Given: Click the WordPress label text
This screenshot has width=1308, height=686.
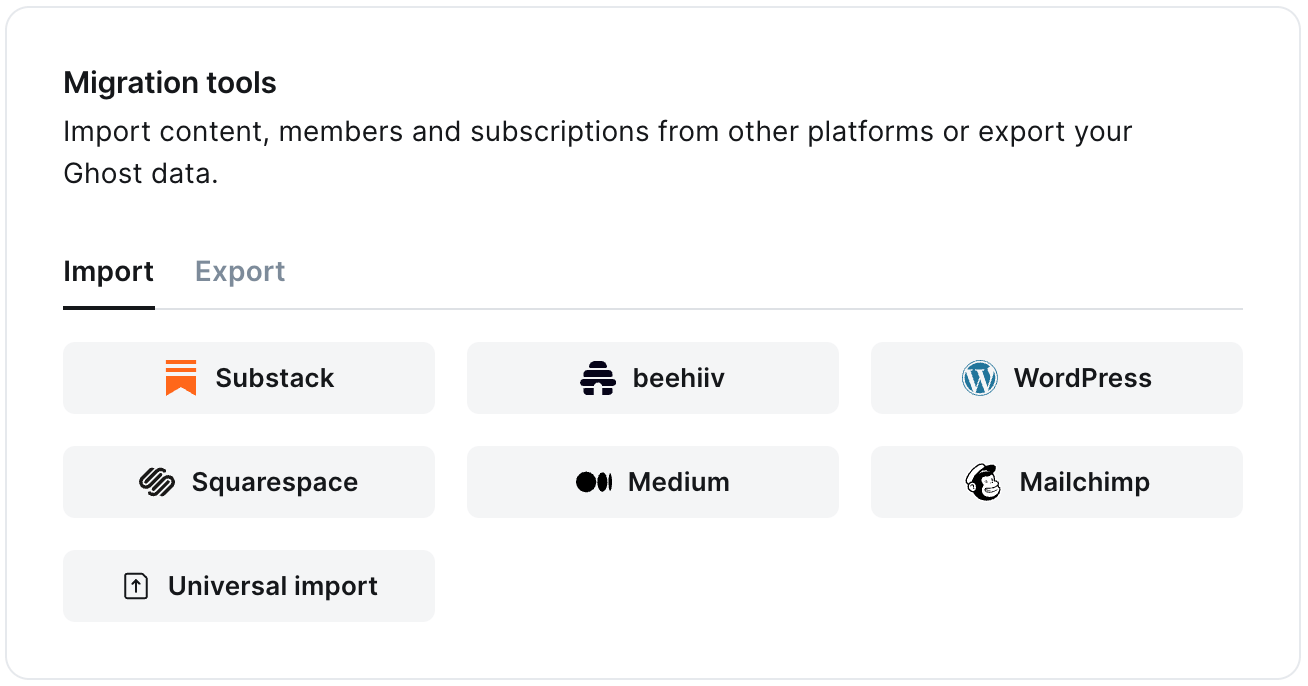Looking at the screenshot, I should (1084, 378).
